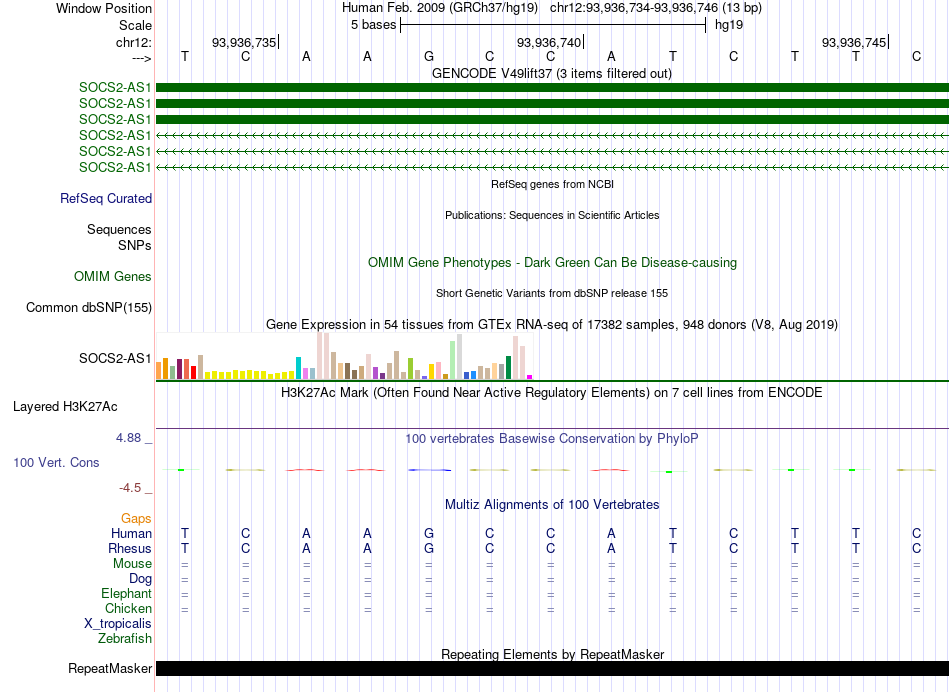Viewport: 950px width, 692px height.
Task: Select the Zebrafish alignment row label
Action: coord(125,638)
